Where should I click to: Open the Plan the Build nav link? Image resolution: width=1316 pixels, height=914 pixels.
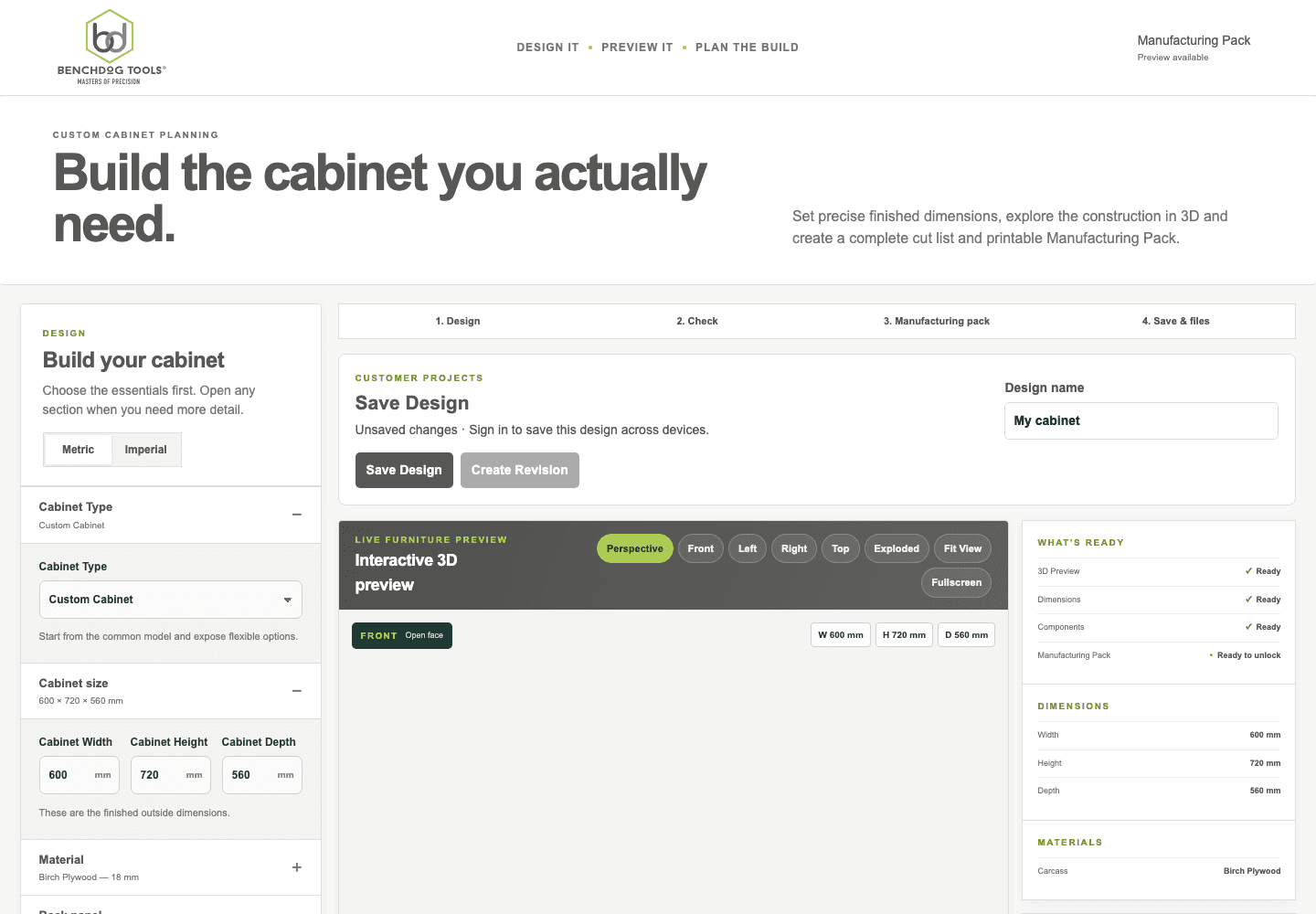[x=747, y=48]
